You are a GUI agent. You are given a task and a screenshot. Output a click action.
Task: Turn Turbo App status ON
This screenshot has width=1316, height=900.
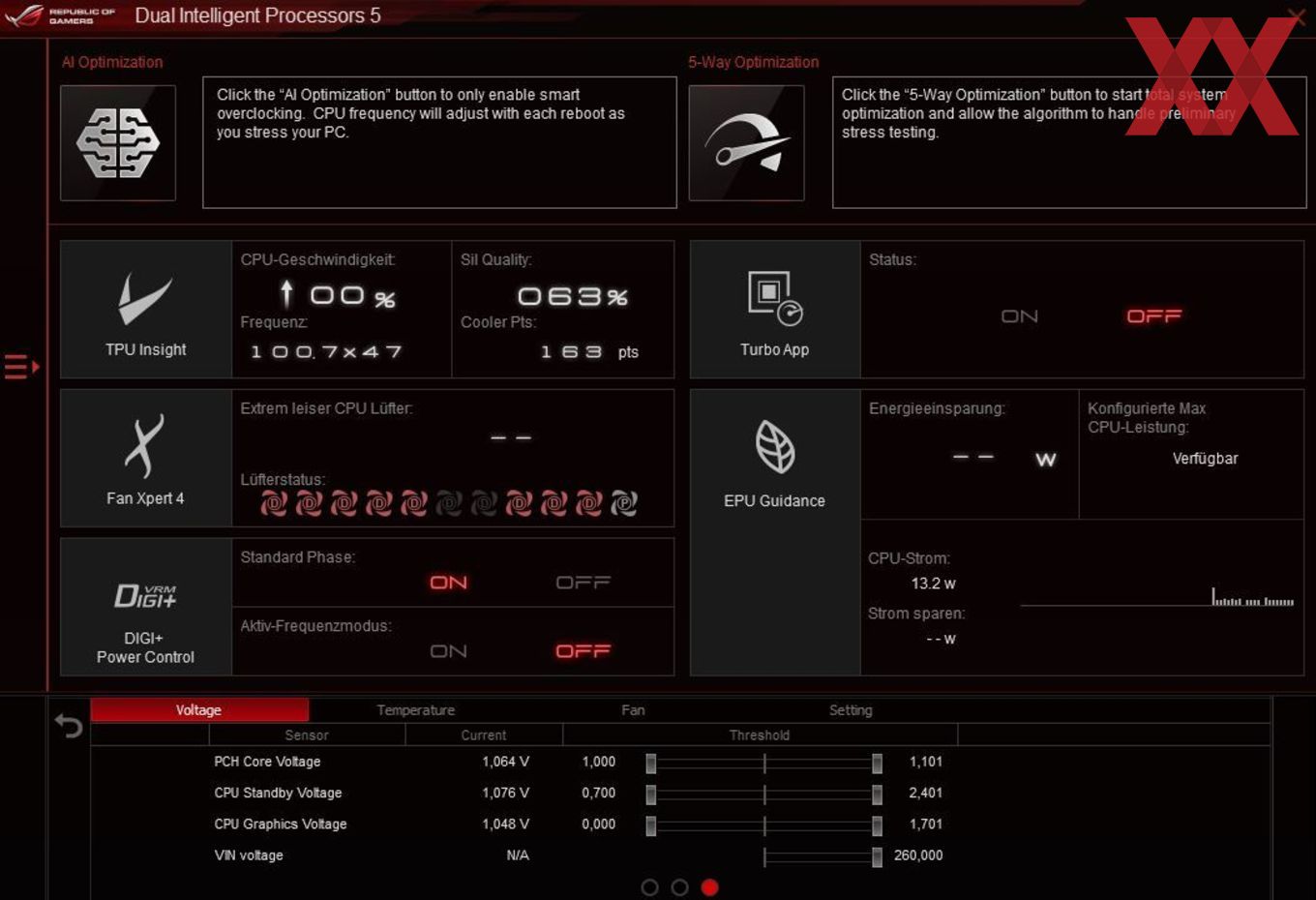click(1020, 316)
